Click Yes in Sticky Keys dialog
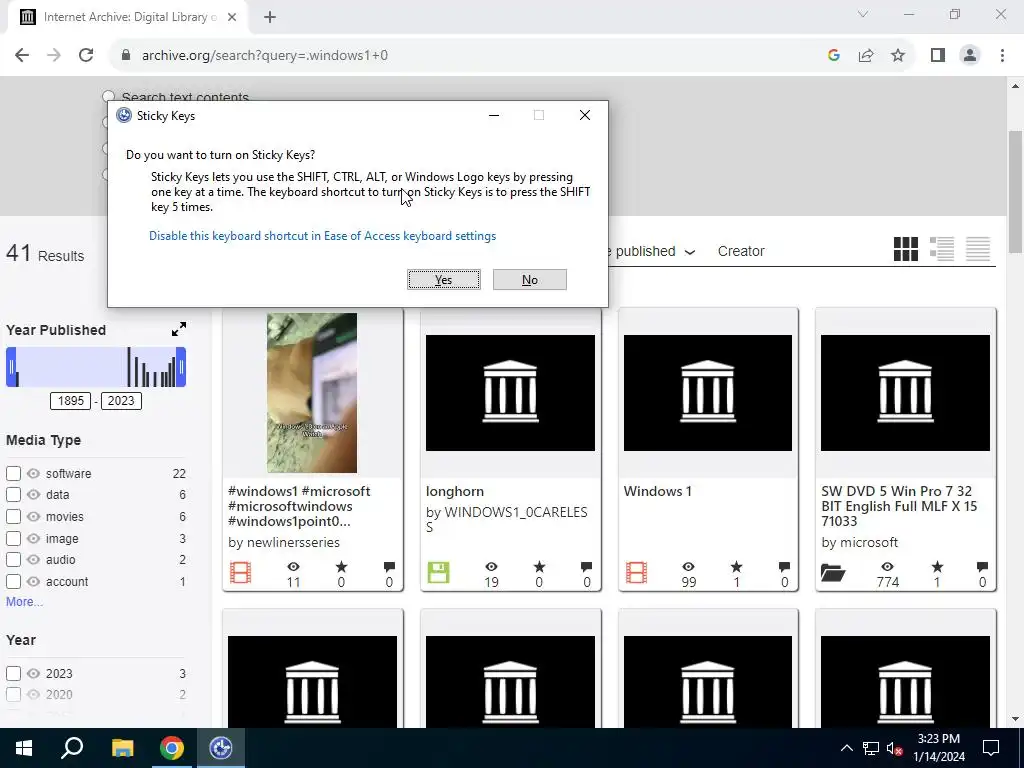Image resolution: width=1024 pixels, height=768 pixels. (444, 280)
